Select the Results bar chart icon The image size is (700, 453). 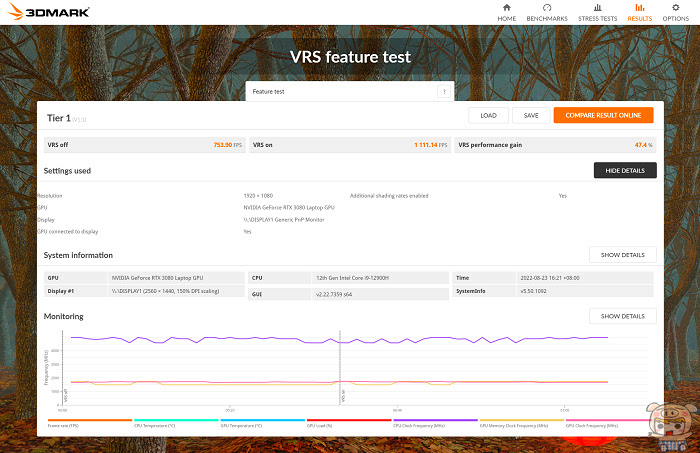[639, 8]
